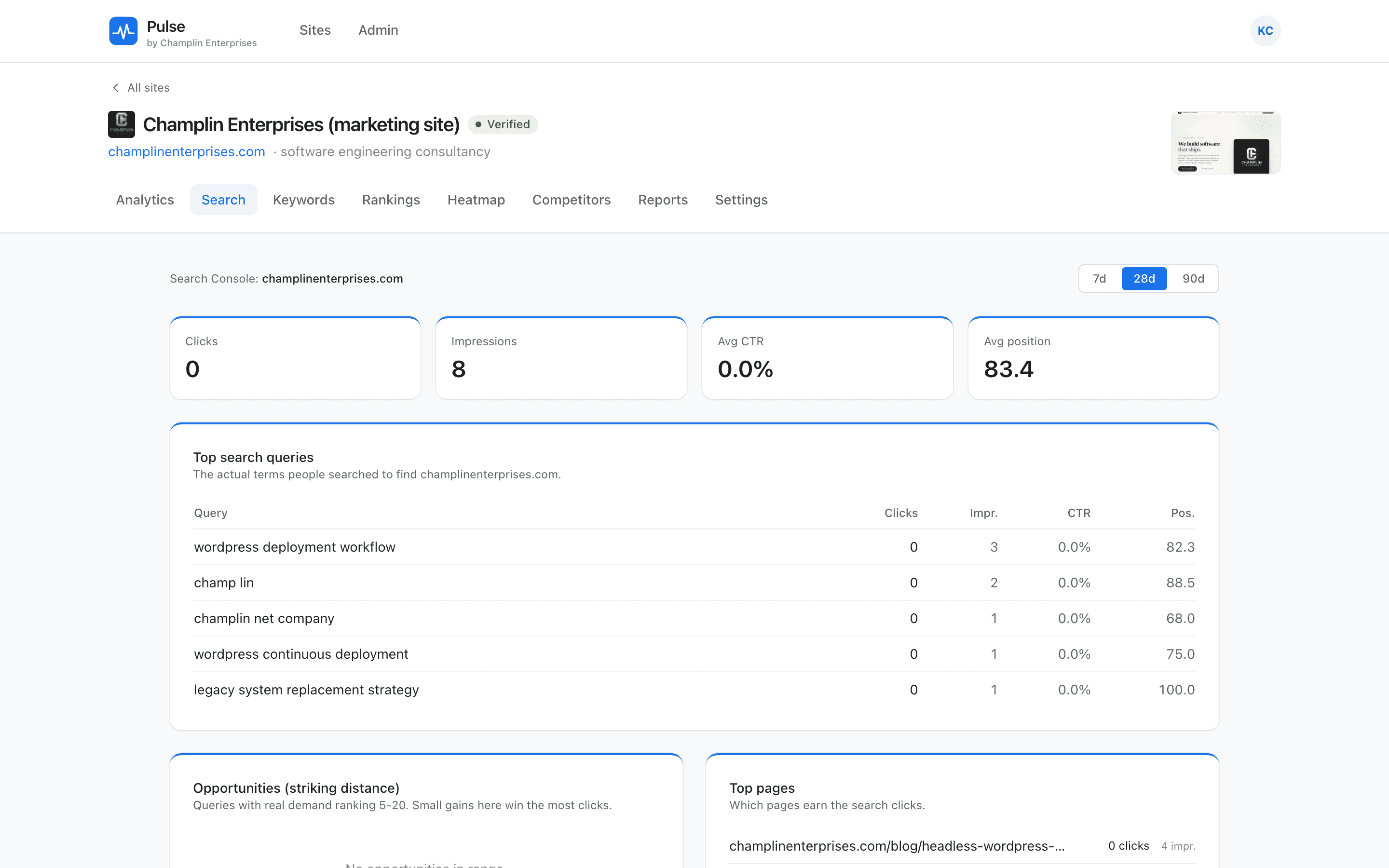1389x868 pixels.
Task: Select the 7d date range
Action: (x=1099, y=279)
